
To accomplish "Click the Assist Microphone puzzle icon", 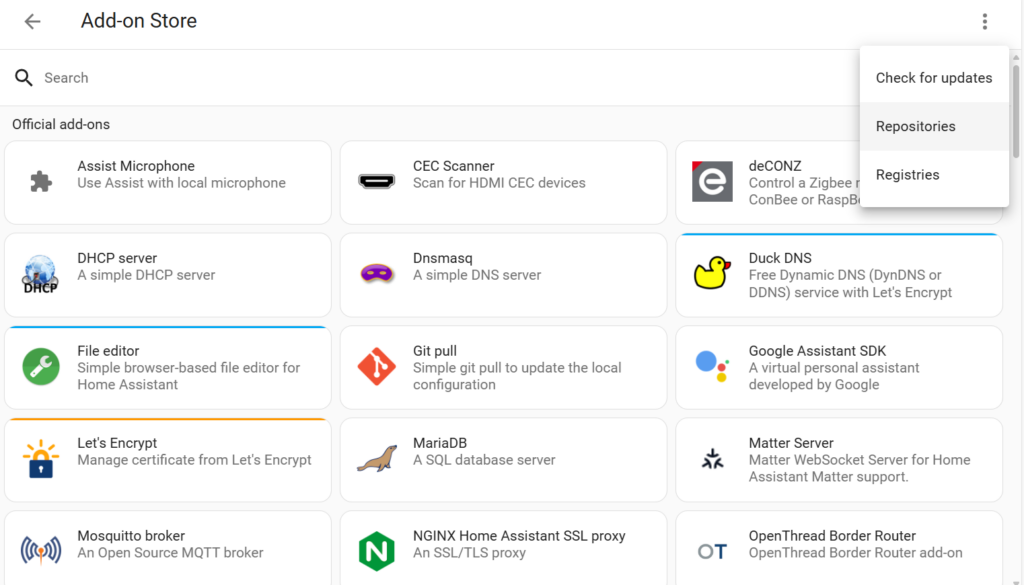I will pos(41,182).
